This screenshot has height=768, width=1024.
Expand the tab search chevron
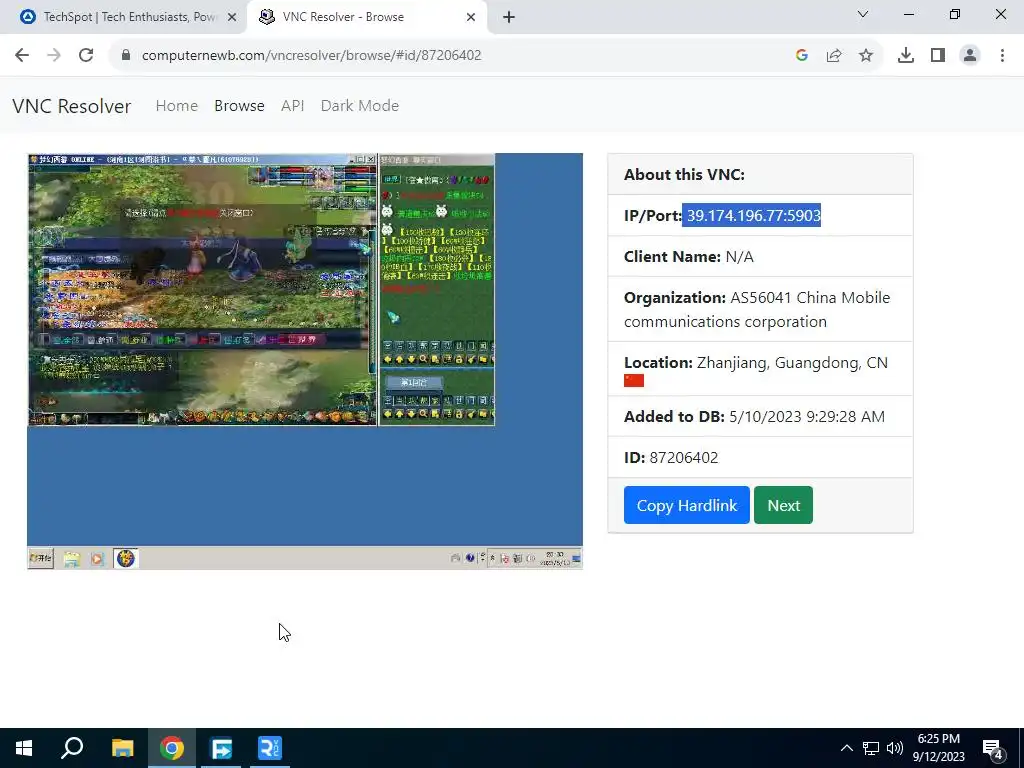click(x=863, y=14)
